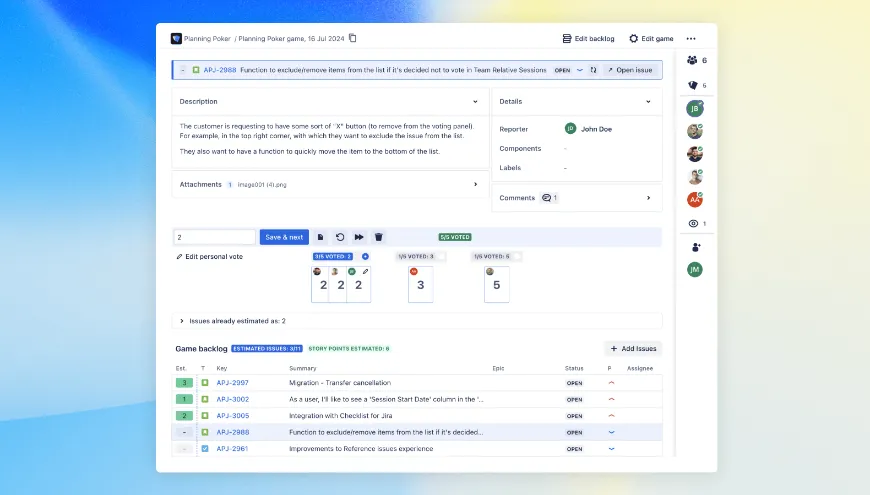
Task: Click the estimate input field showing 2
Action: [x=214, y=237]
